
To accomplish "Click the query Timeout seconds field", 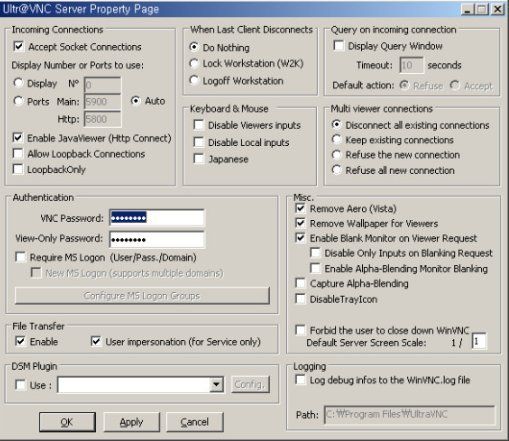I will click(411, 65).
